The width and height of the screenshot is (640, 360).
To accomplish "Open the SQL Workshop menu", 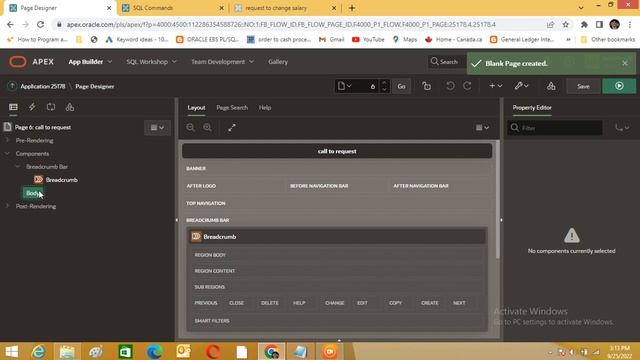I will [x=151, y=62].
